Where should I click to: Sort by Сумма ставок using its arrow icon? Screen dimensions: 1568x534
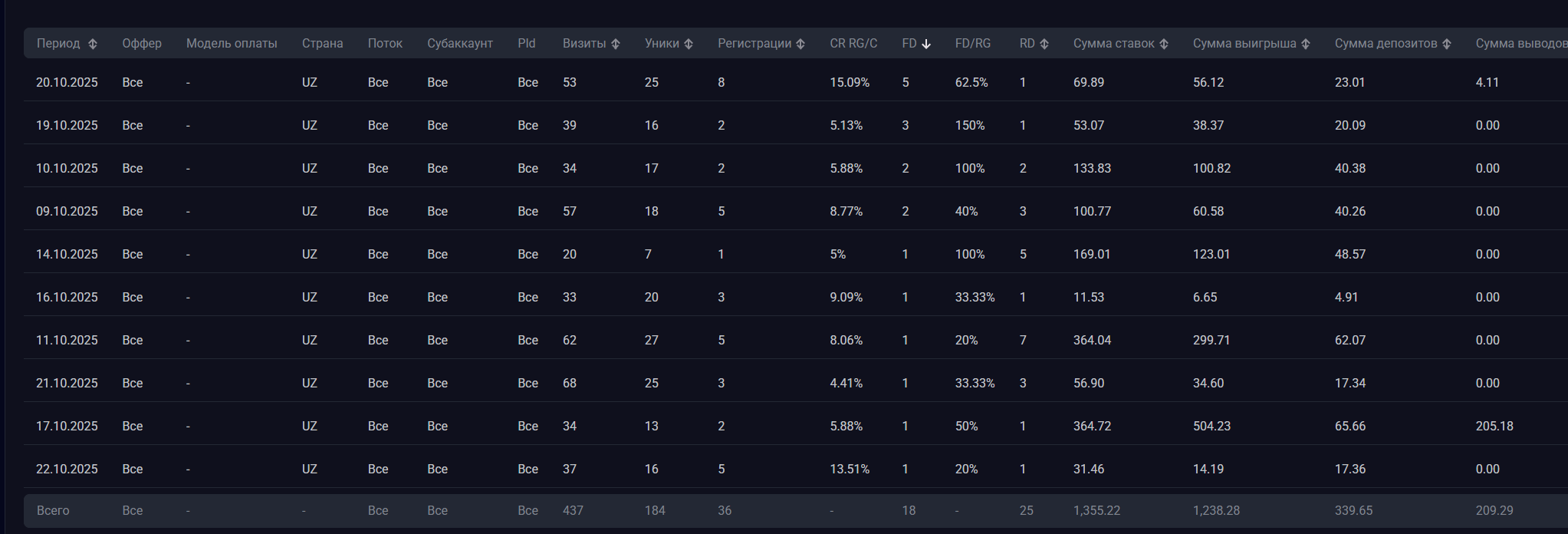point(1164,44)
